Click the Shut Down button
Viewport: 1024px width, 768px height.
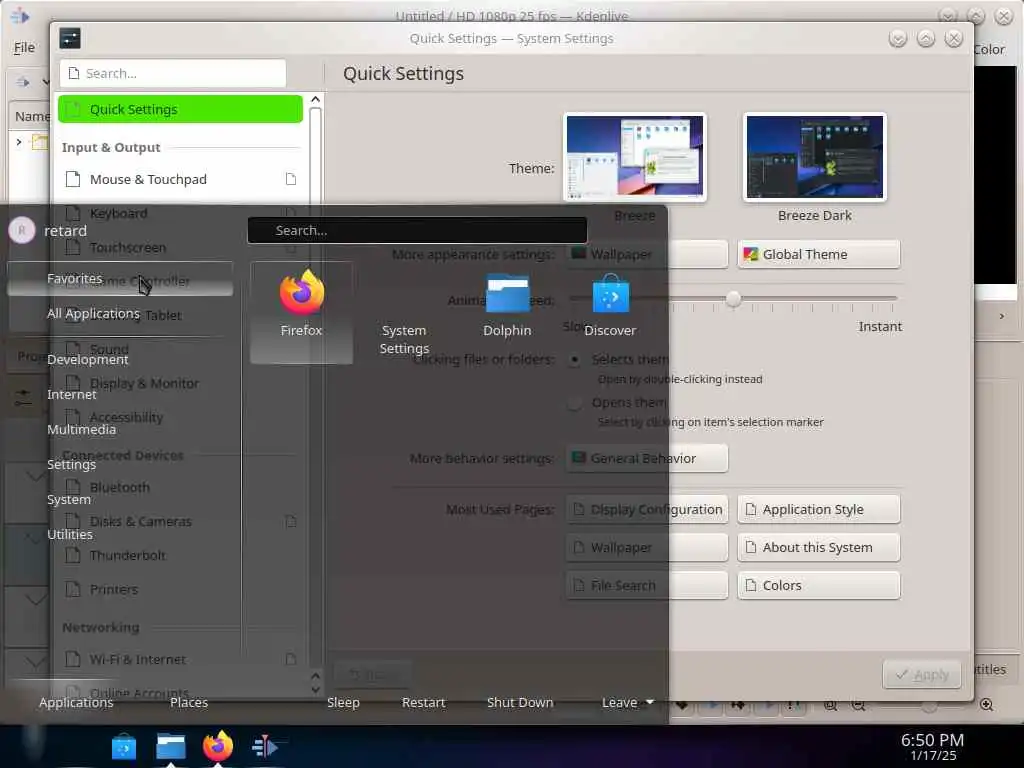click(520, 703)
